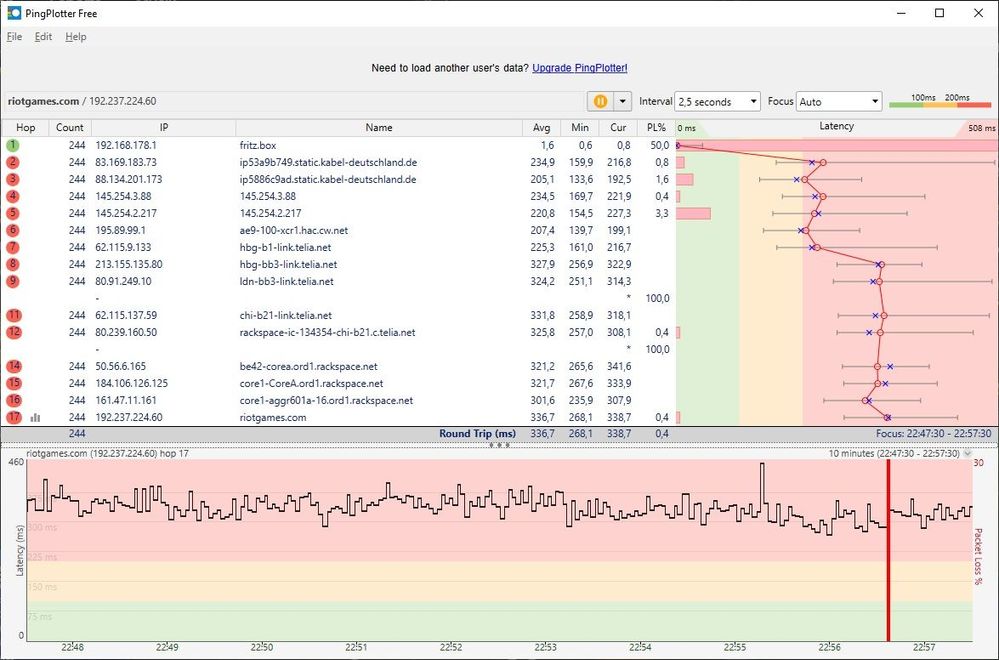Click the IP column header
Viewport: 999px width, 660px height.
pos(164,127)
